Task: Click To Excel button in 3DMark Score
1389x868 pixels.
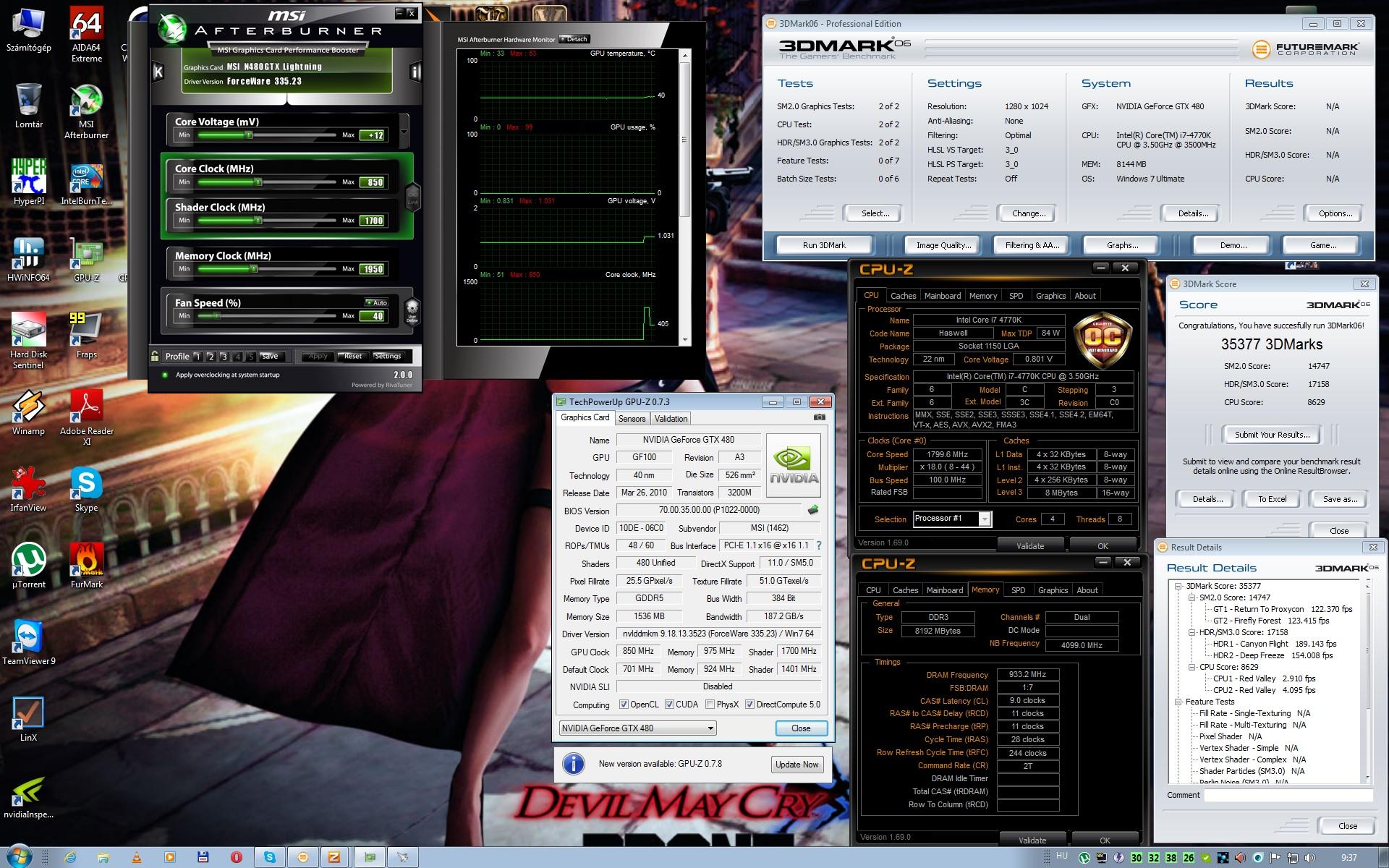Action: [x=1272, y=499]
